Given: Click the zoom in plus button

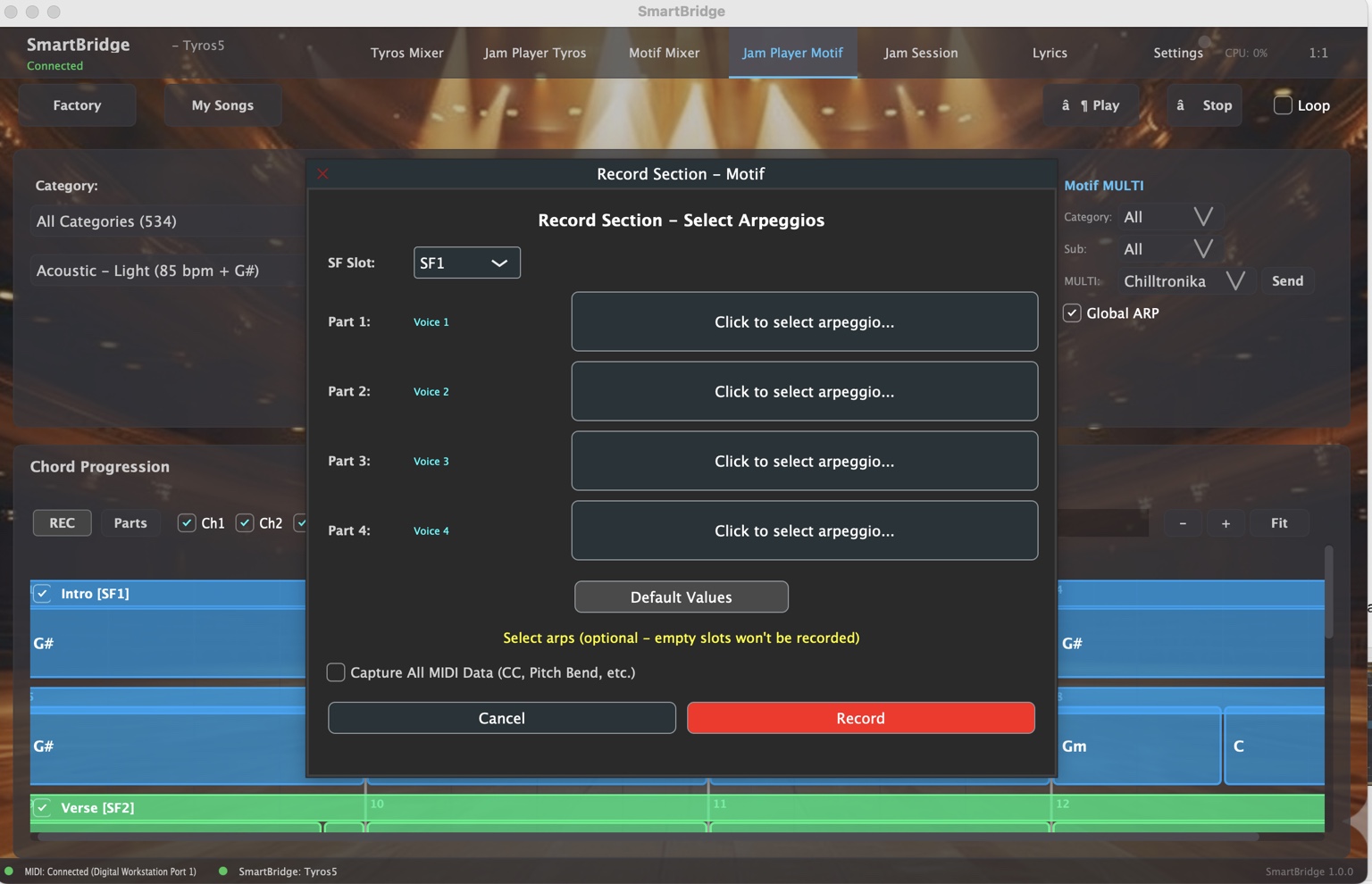Looking at the screenshot, I should [x=1226, y=523].
